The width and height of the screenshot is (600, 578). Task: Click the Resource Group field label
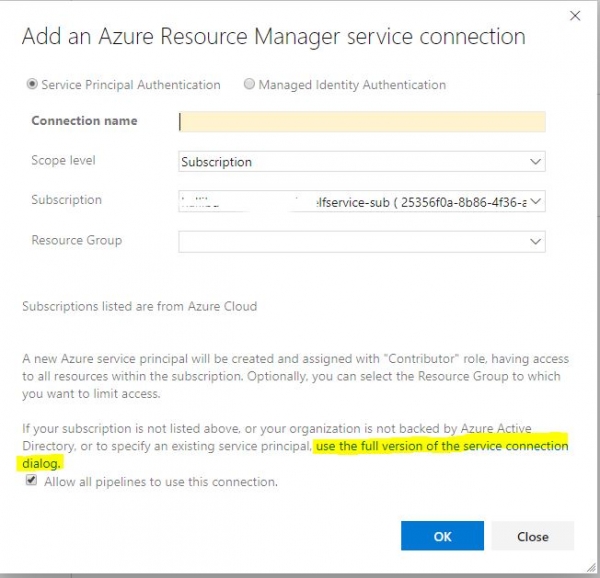76,240
